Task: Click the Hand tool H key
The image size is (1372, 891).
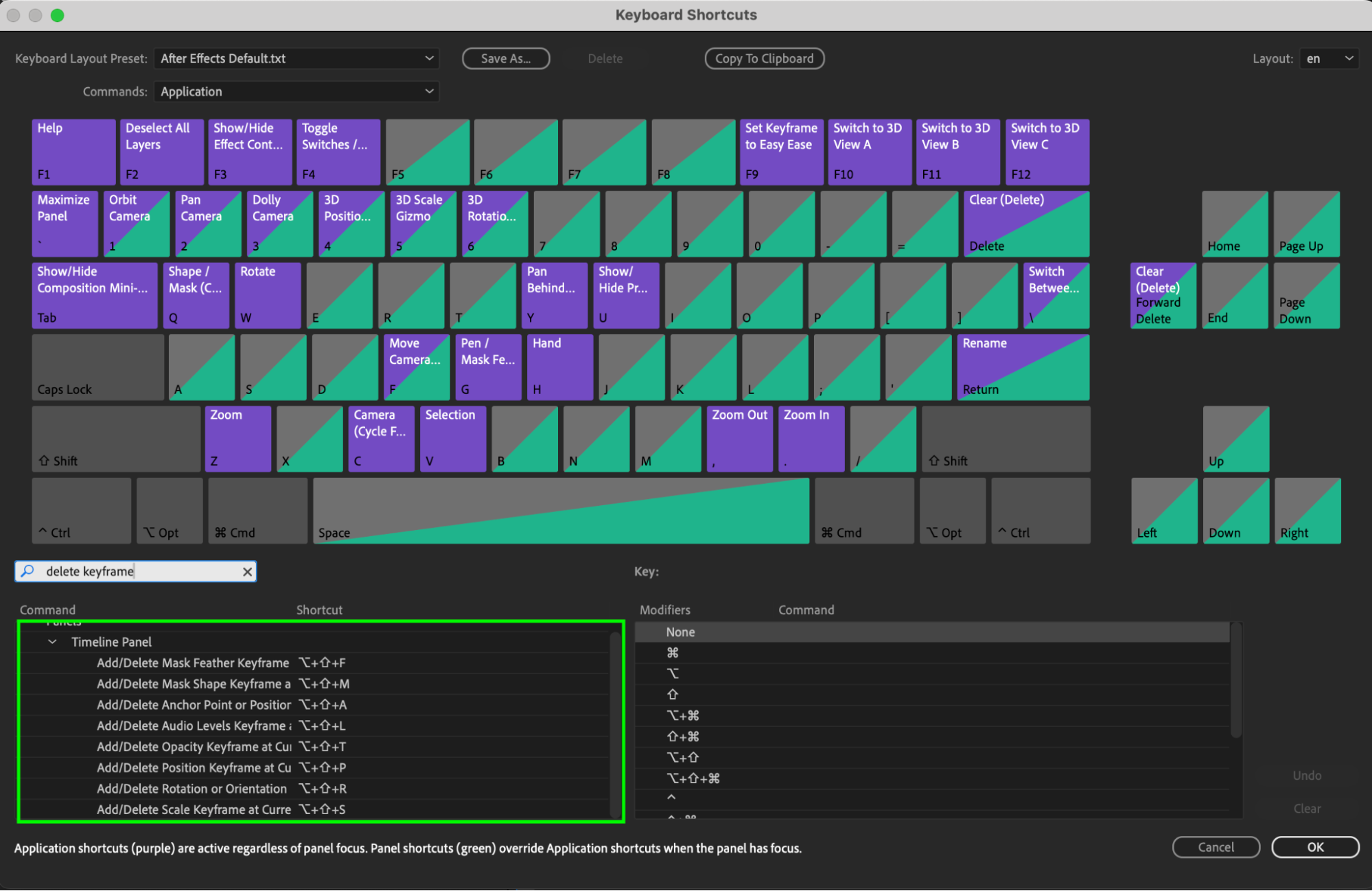Action: [x=559, y=367]
